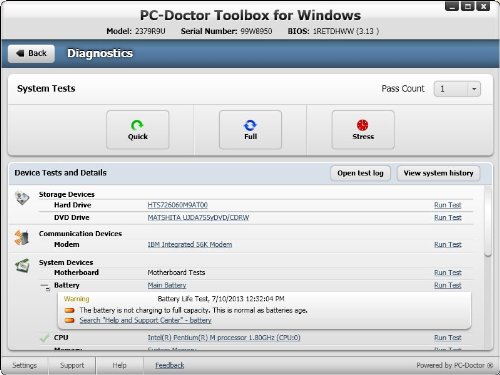Image resolution: width=500 pixels, height=375 pixels.
Task: Minimize the PC-Doctor window
Action: [452, 6]
